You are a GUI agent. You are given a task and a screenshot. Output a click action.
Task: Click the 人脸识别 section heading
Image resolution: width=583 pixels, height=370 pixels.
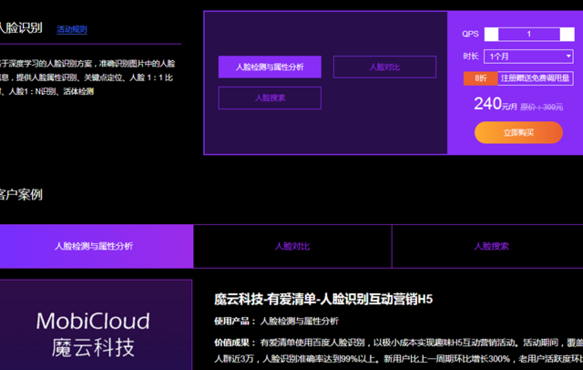21,28
